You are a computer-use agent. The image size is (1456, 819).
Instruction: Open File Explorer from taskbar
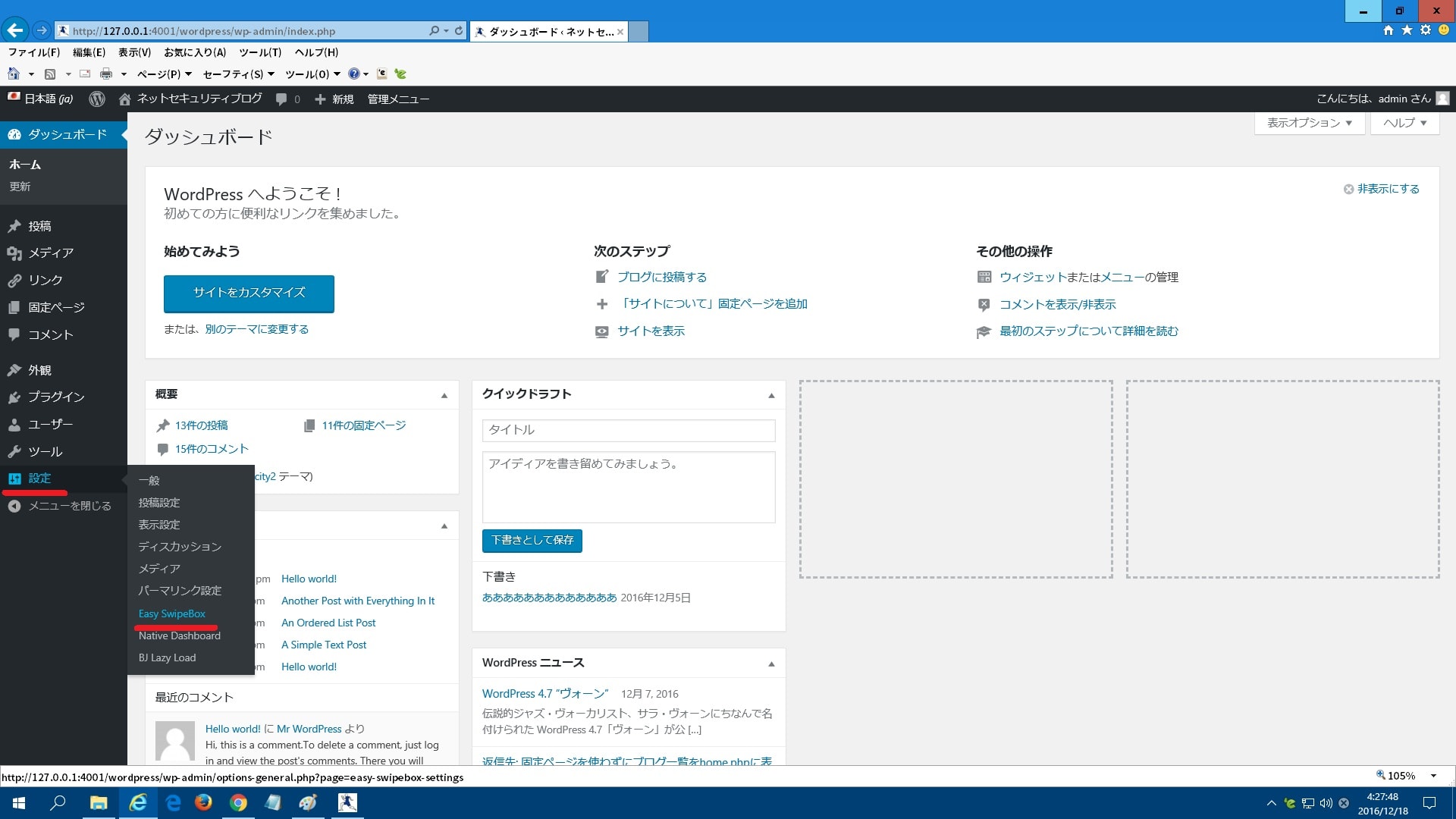point(99,802)
